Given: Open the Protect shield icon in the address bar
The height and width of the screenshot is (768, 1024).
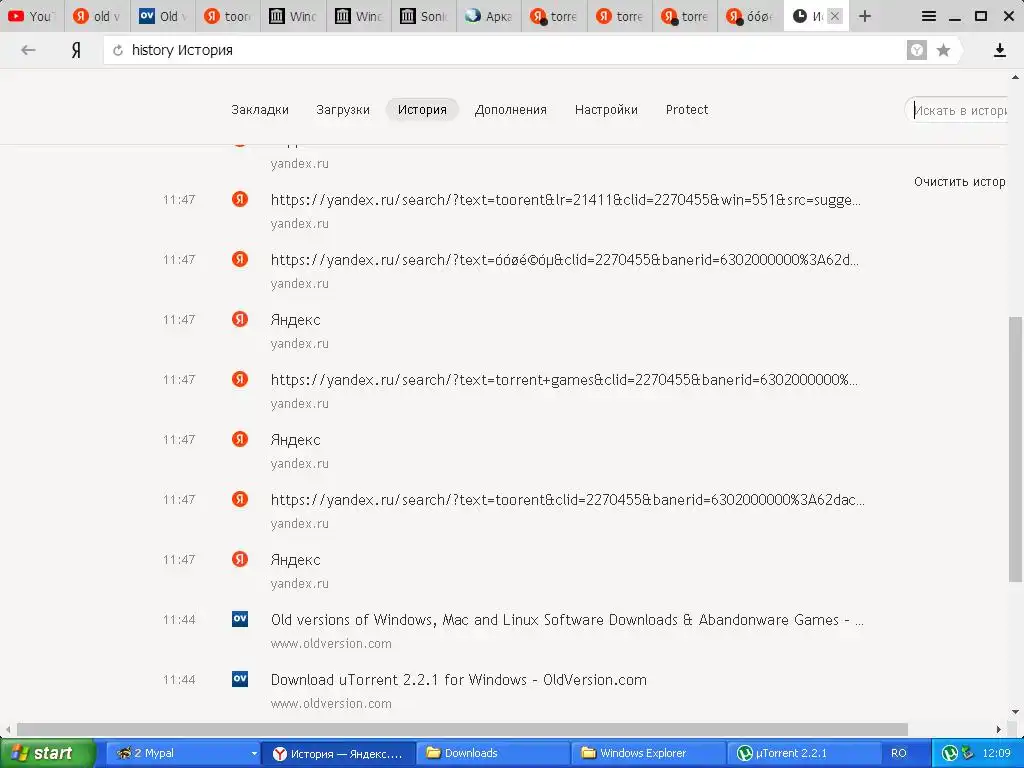Looking at the screenshot, I should (916, 50).
